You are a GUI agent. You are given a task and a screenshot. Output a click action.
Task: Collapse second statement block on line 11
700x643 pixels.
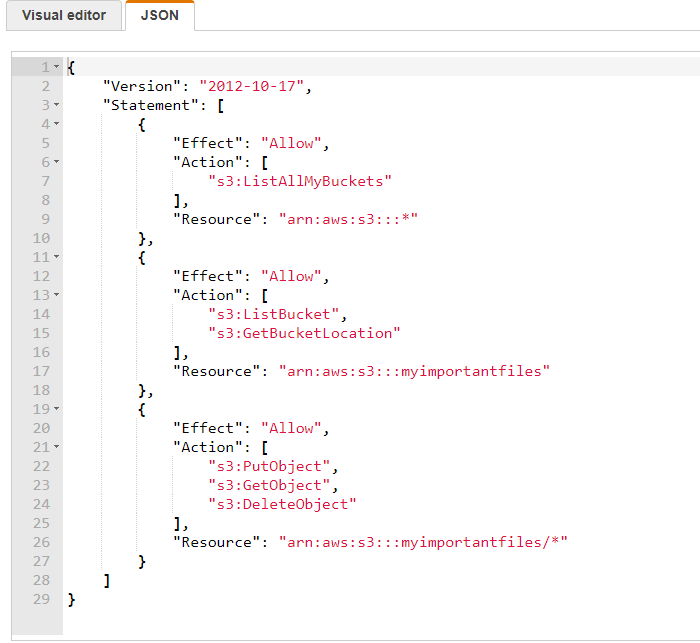(57, 257)
